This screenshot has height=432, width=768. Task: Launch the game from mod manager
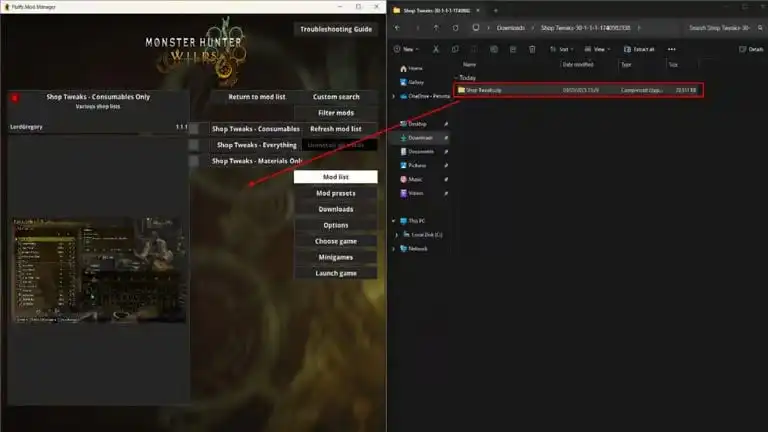point(336,273)
